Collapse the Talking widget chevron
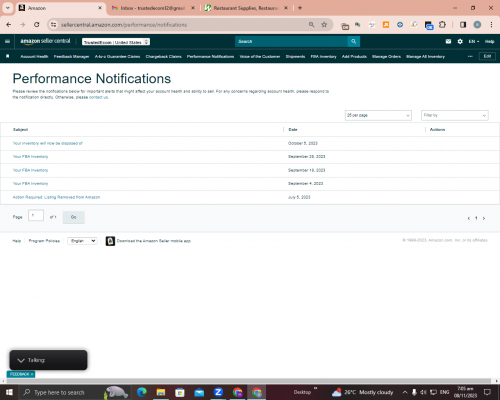This screenshot has height=400, width=500. coord(21,360)
